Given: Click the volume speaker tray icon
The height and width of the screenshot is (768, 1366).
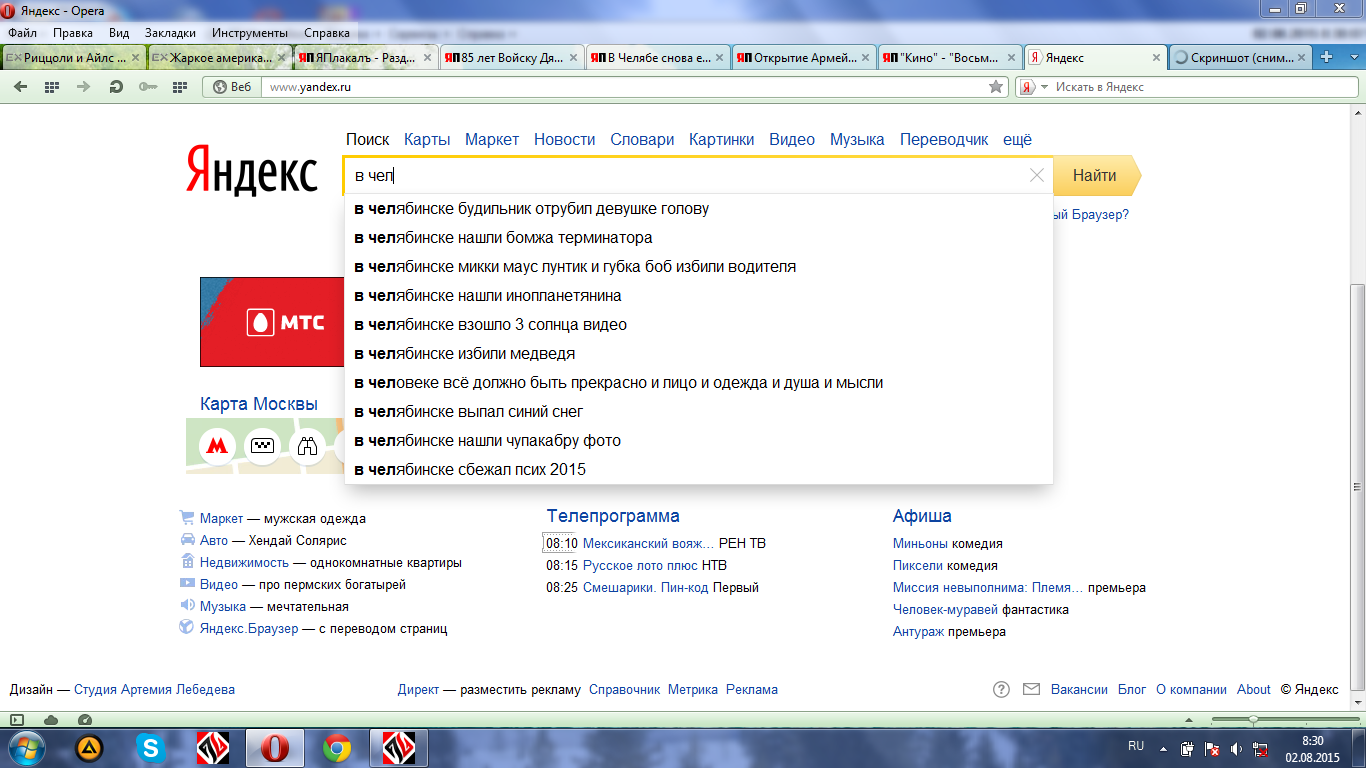Looking at the screenshot, I should click(x=1237, y=748).
